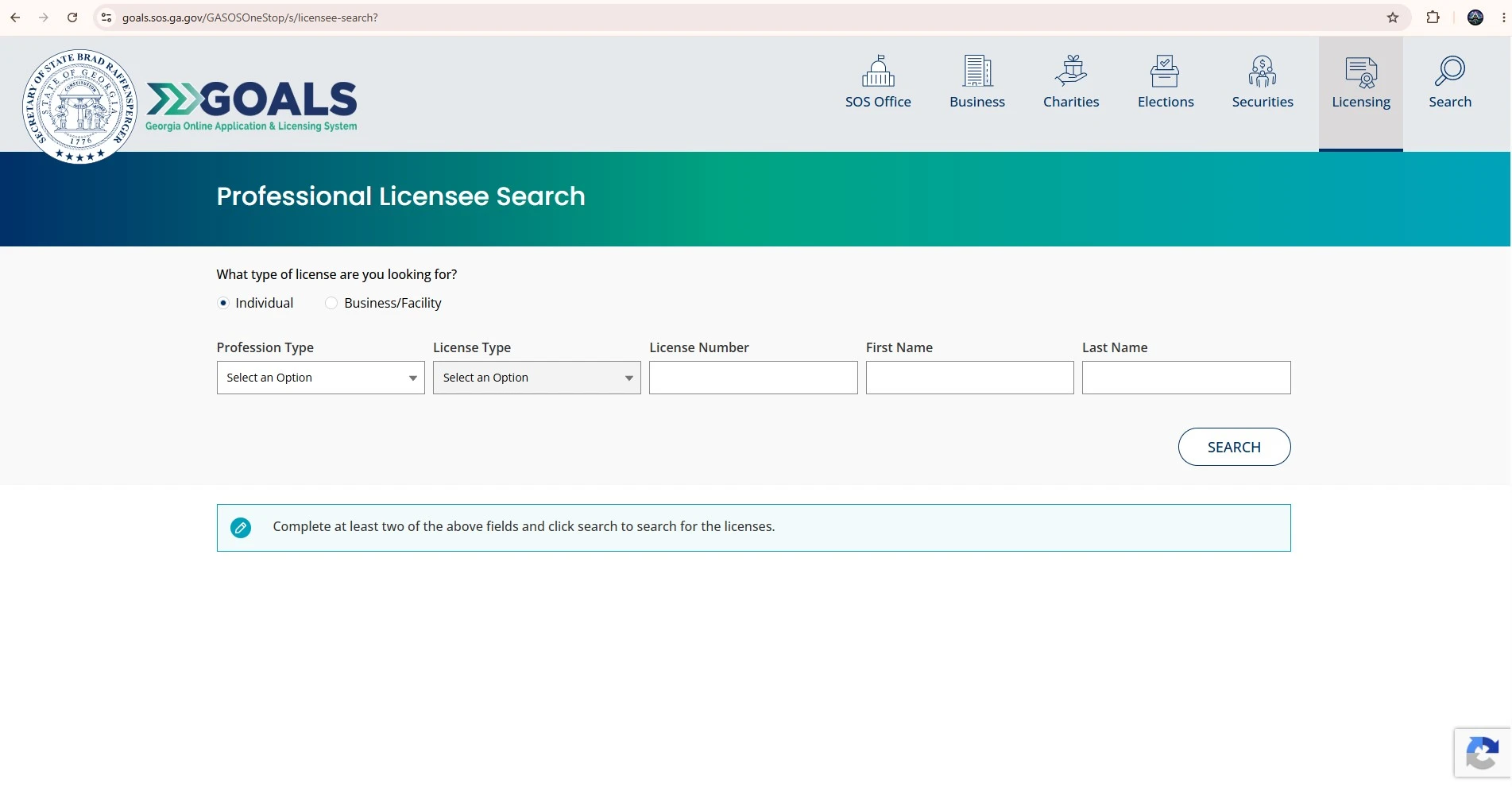Select SOS Office menu label
Screen dimensions: 1512x787
(878, 102)
